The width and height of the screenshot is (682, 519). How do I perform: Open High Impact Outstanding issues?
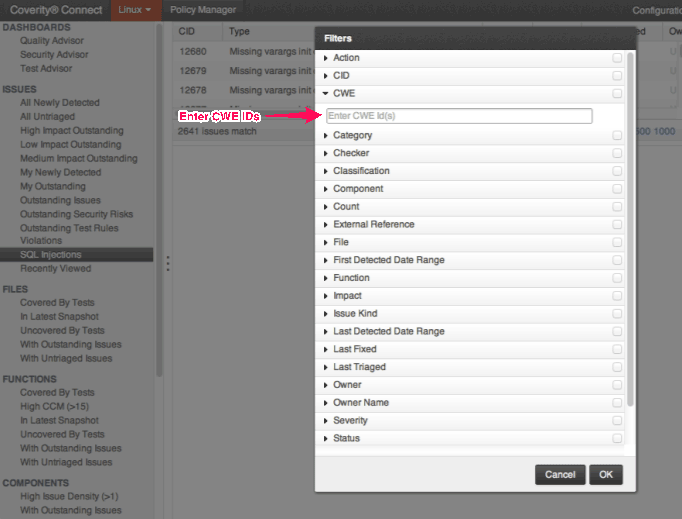(72, 131)
